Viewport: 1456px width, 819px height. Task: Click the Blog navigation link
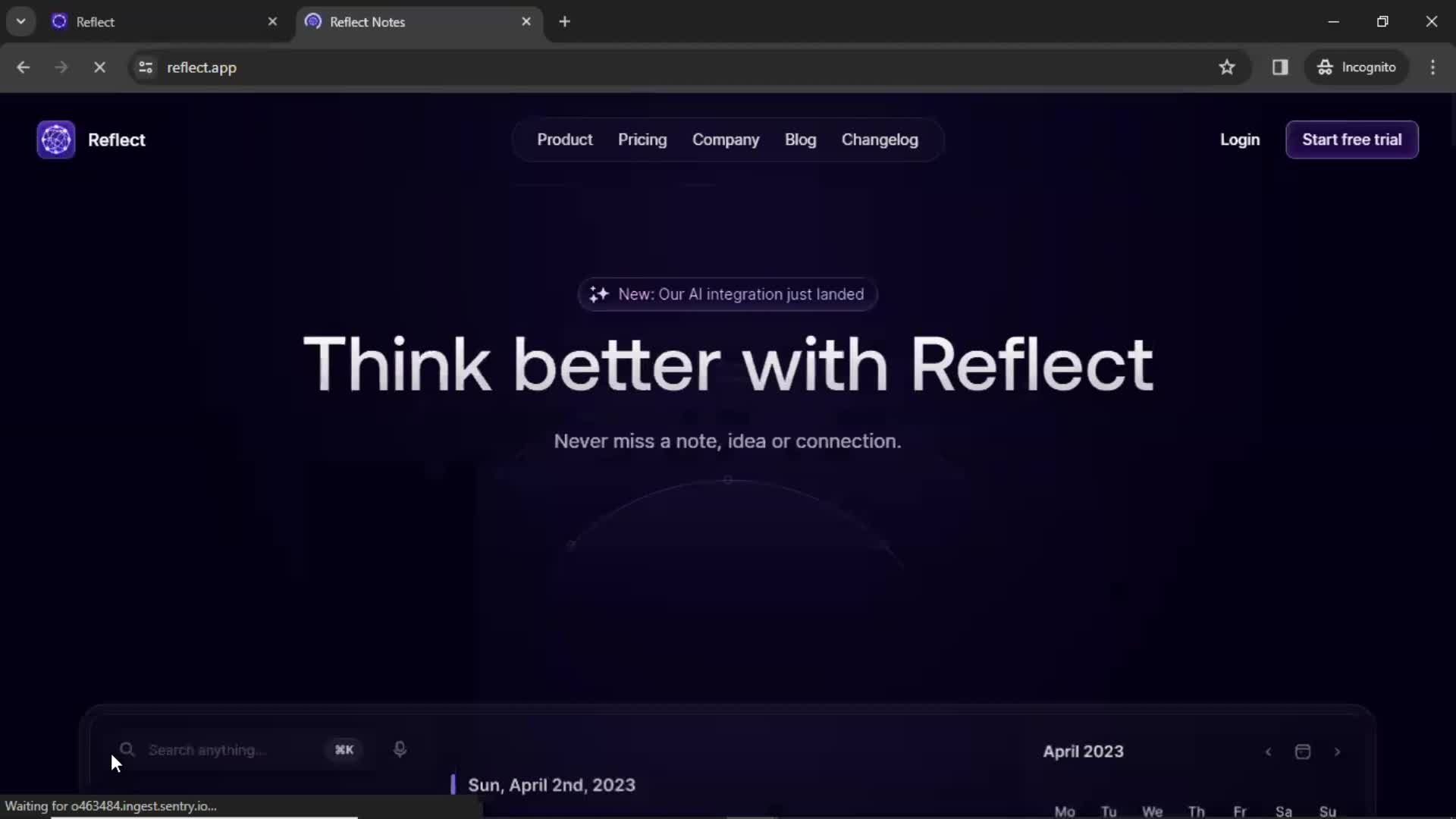[x=800, y=139]
